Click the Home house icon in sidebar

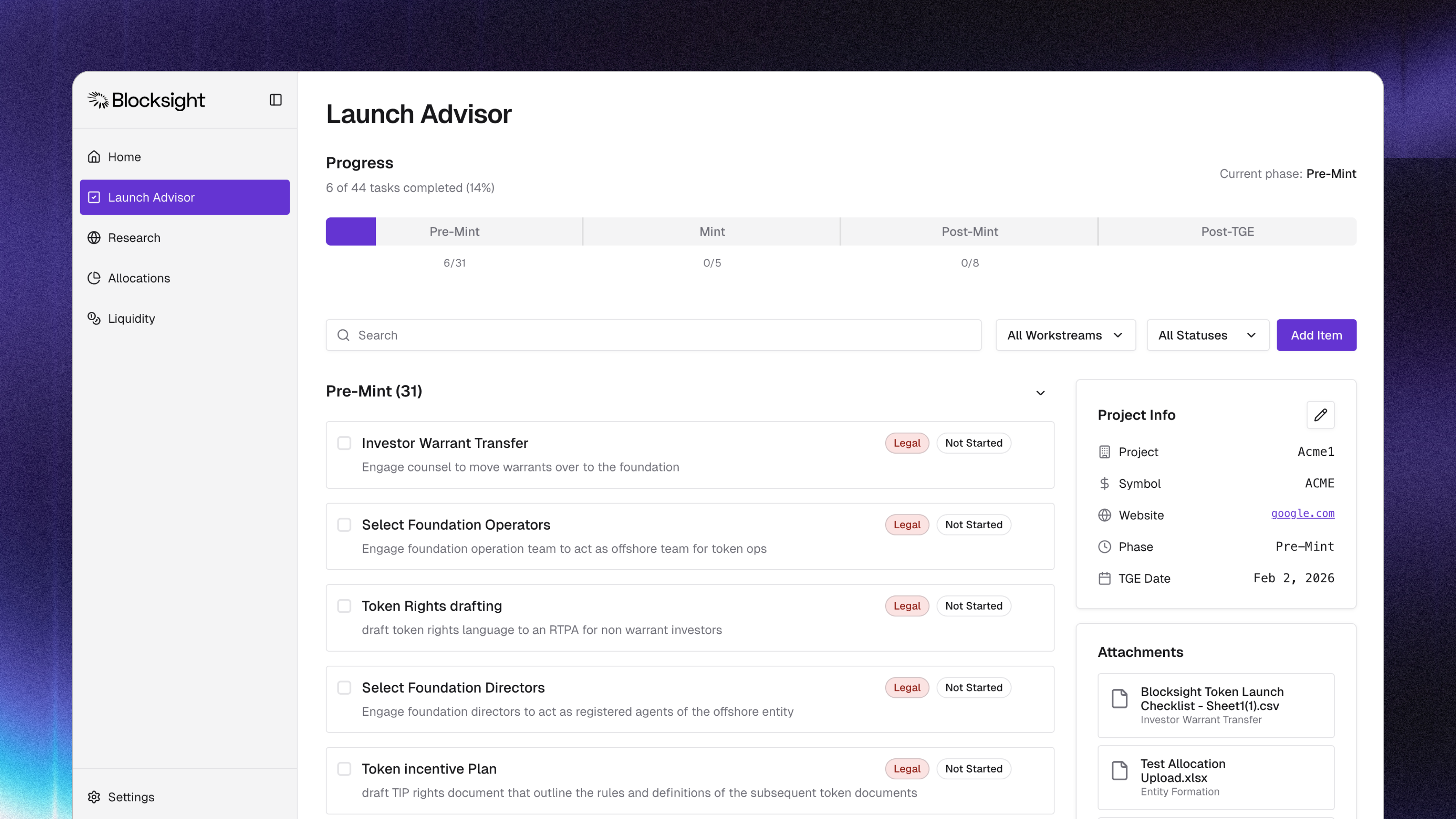[x=94, y=157]
